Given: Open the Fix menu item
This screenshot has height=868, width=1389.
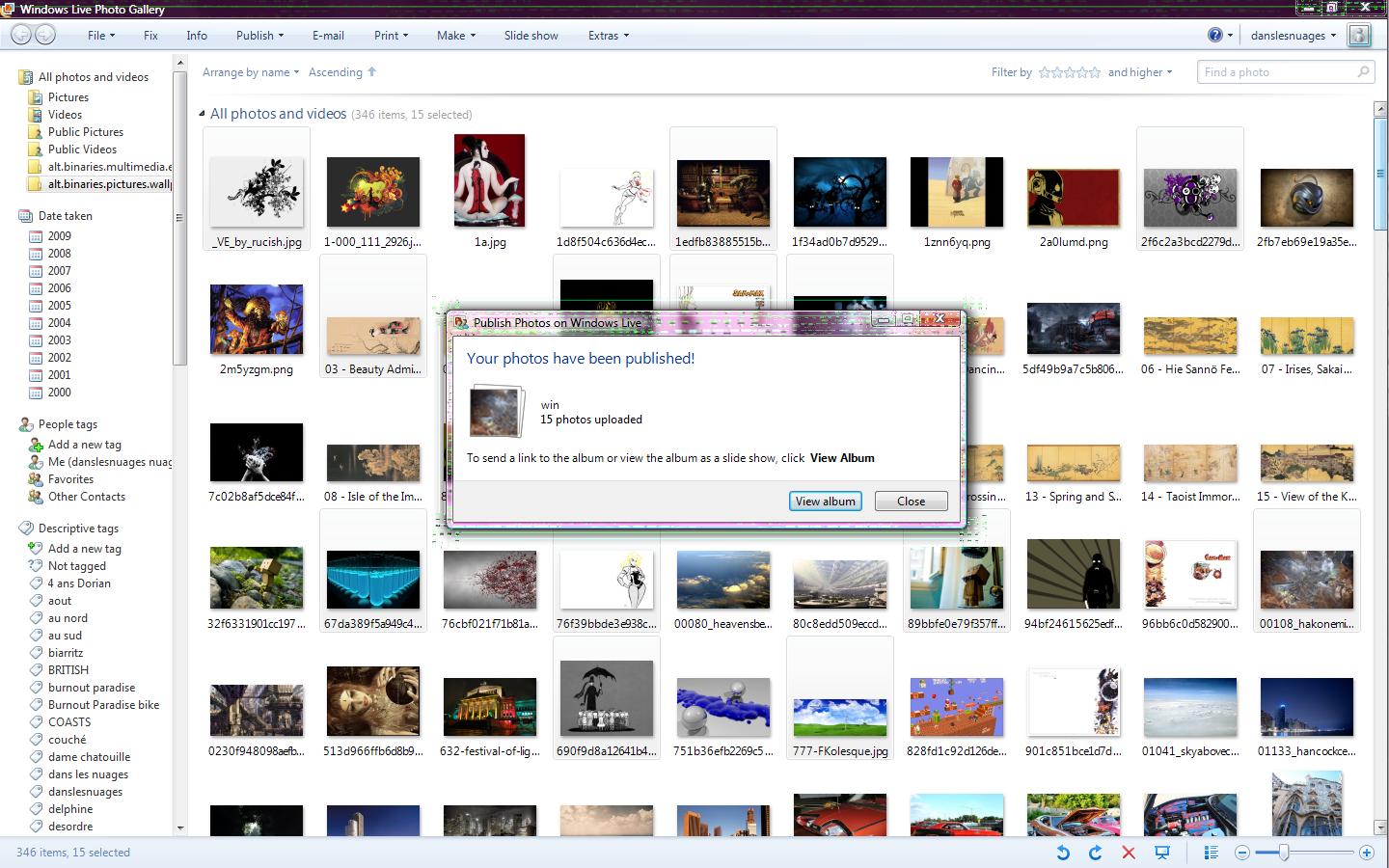Looking at the screenshot, I should (x=150, y=36).
